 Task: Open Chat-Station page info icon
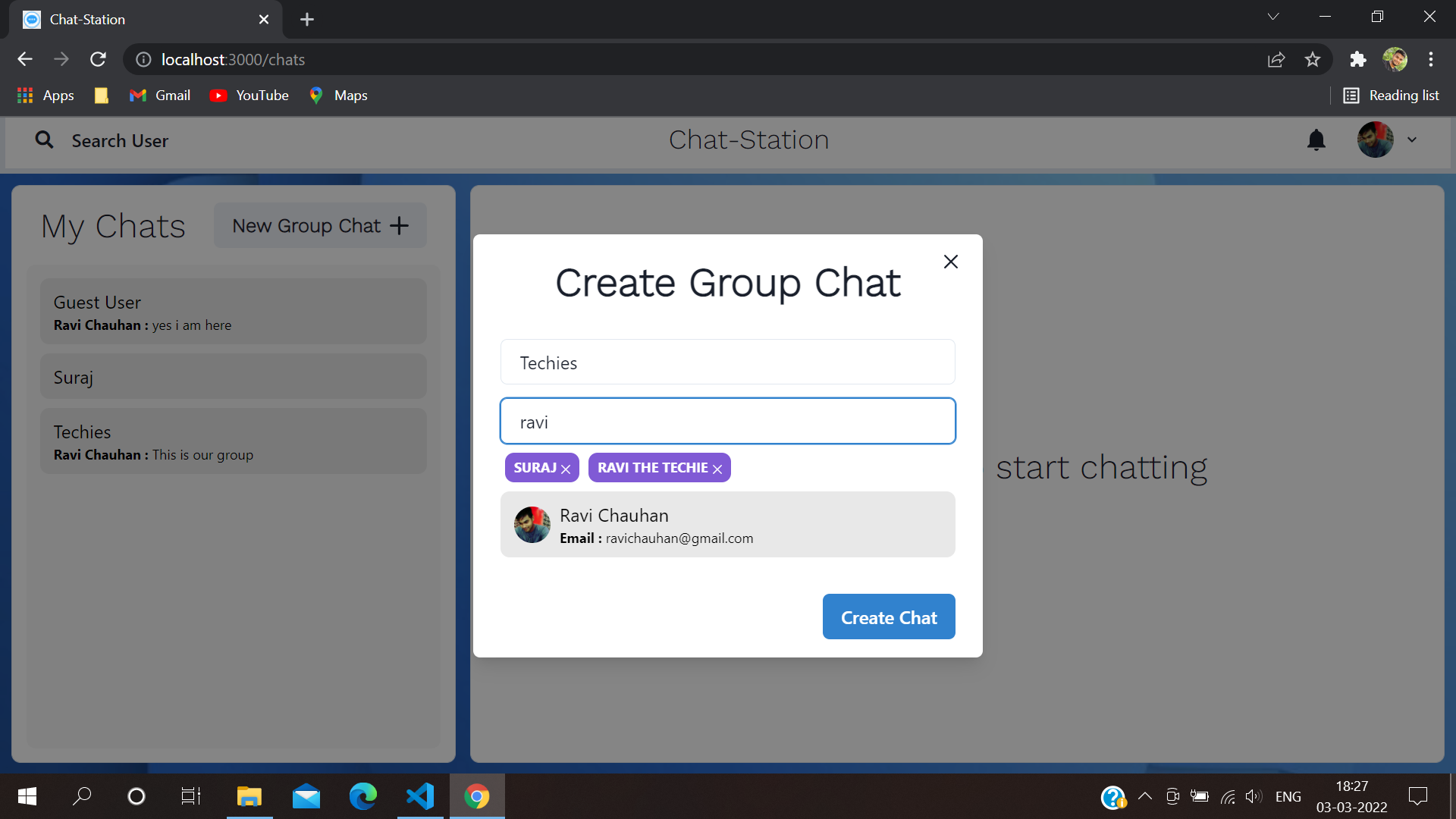tap(143, 59)
